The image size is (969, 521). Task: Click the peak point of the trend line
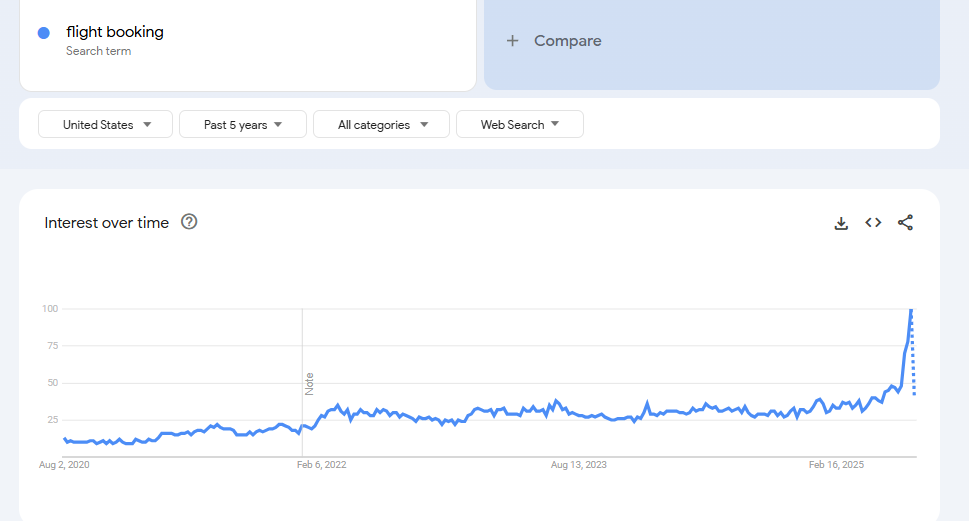click(912, 309)
